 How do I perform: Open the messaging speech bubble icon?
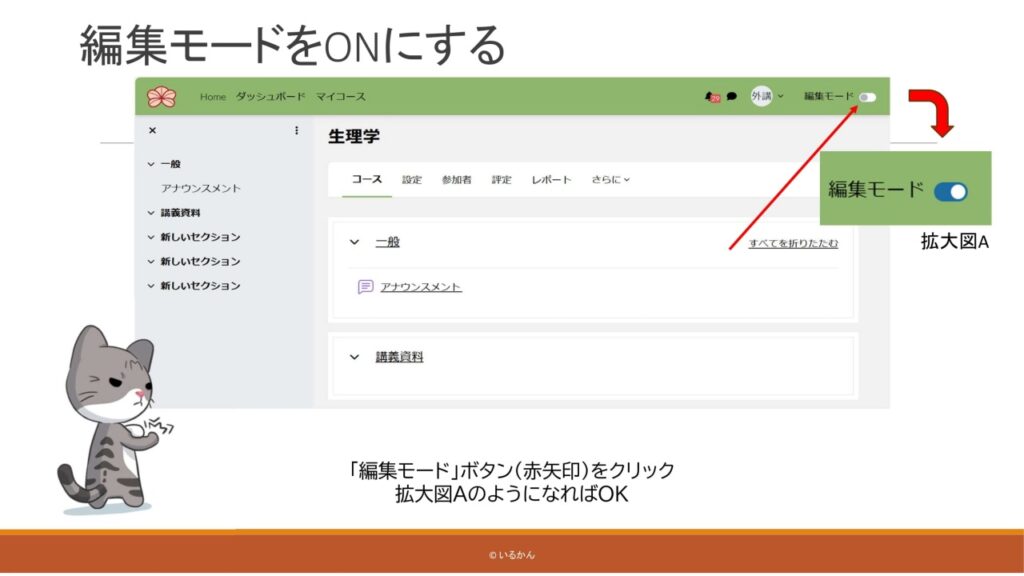pyautogui.click(x=732, y=97)
